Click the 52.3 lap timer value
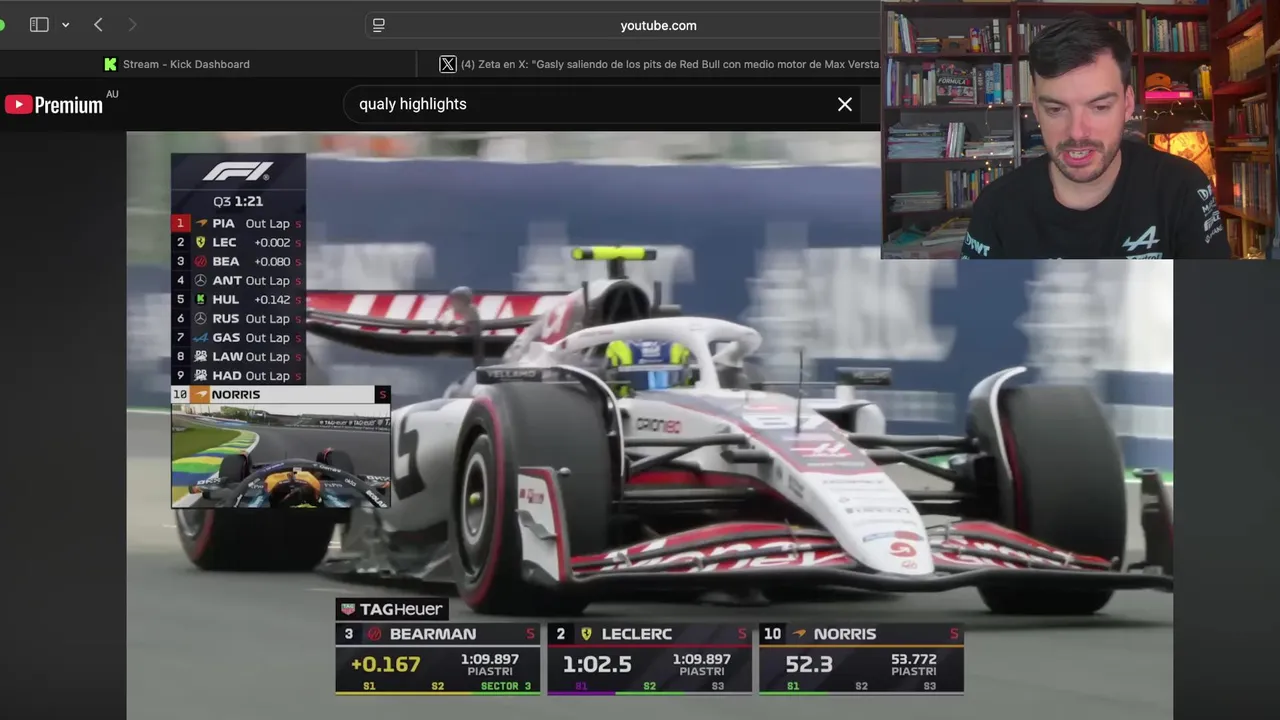This screenshot has height=720, width=1280. point(808,664)
